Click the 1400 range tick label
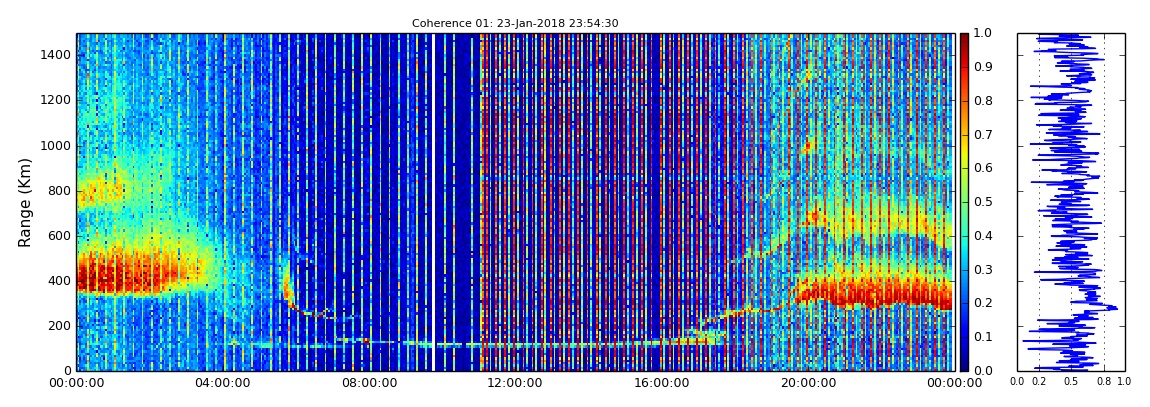The height and width of the screenshot is (407, 1150). [58, 55]
